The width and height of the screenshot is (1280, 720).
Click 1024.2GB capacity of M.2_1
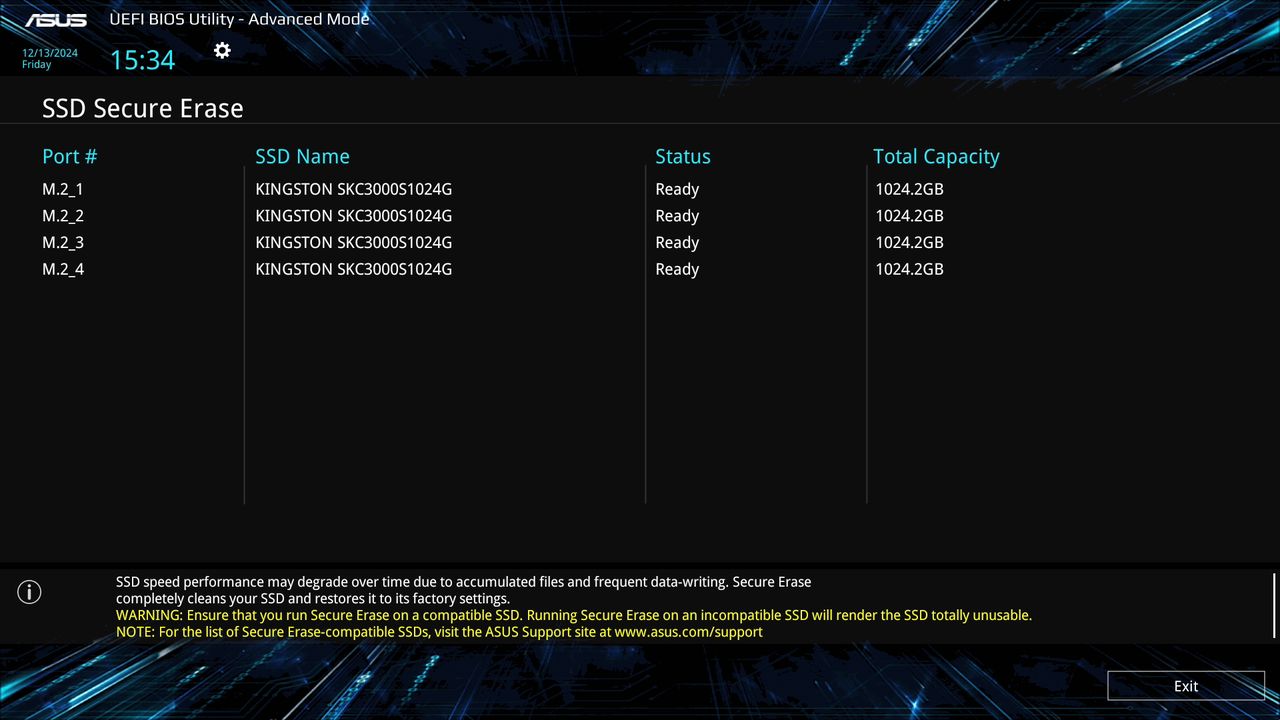(x=909, y=189)
